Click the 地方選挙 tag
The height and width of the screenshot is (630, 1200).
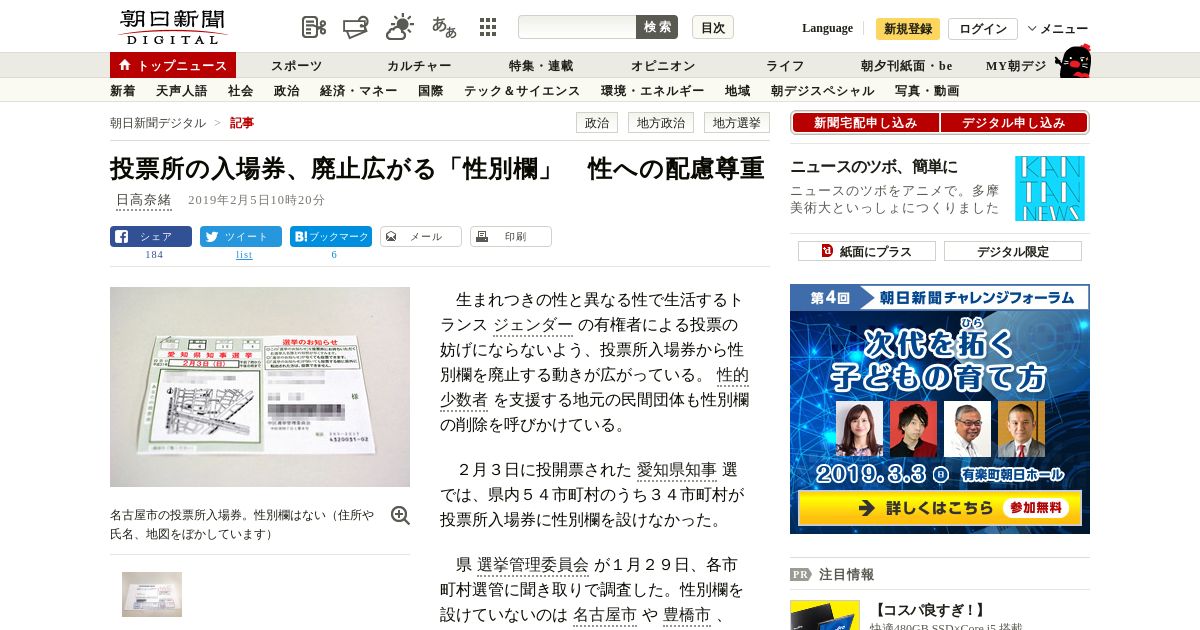(737, 123)
